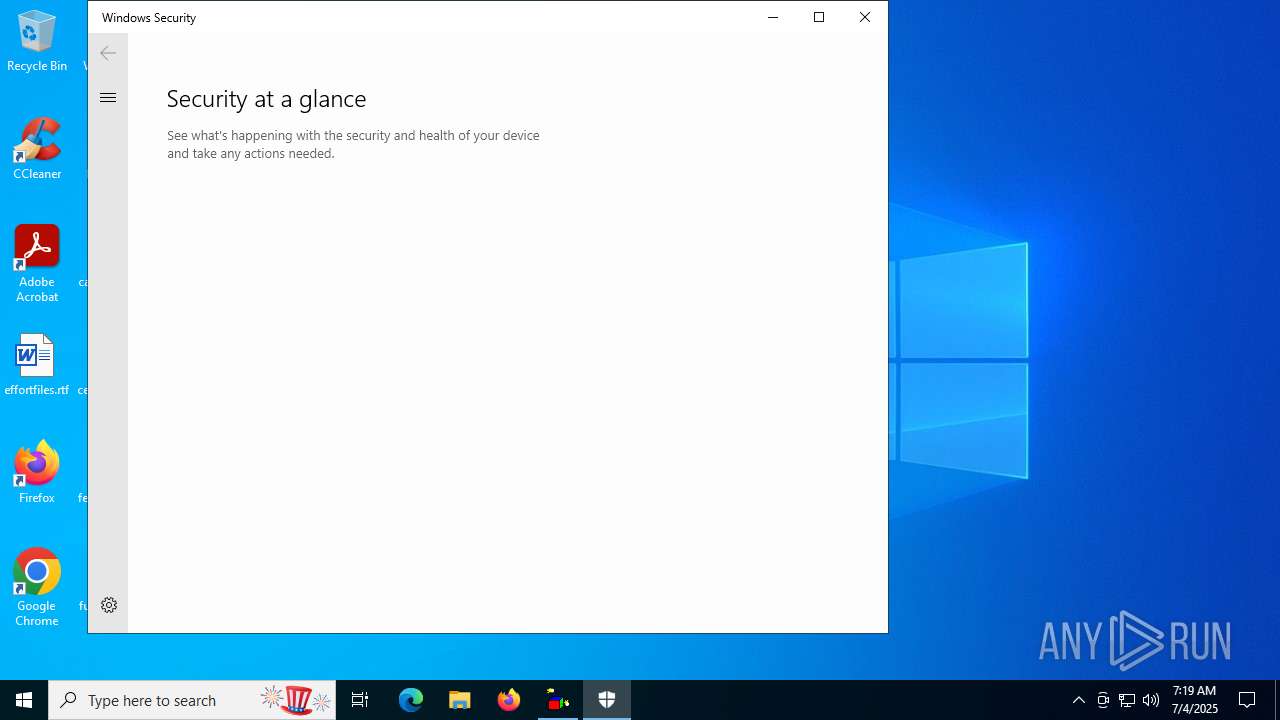This screenshot has width=1280, height=720.
Task: Show hidden system tray icons
Action: tap(1079, 700)
